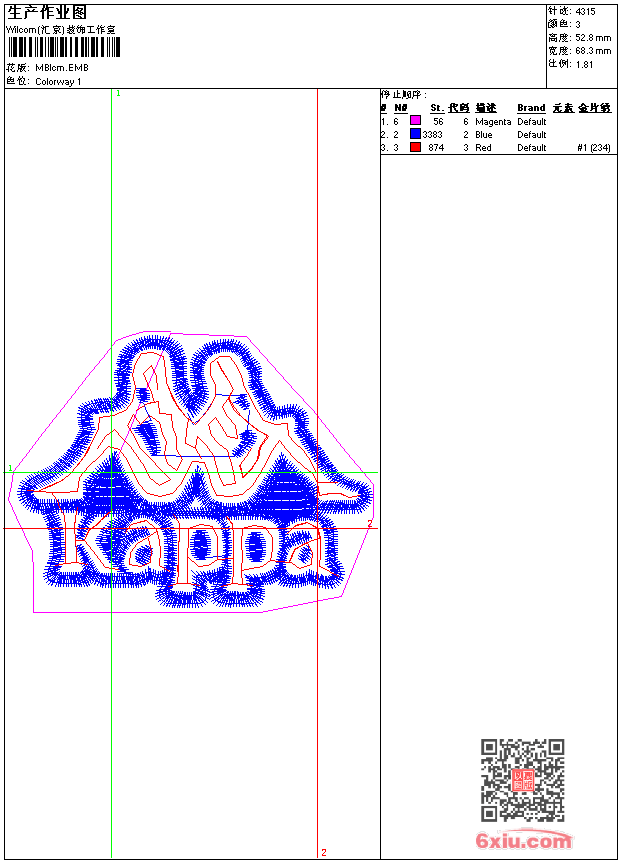Click the width value 68.3 mm

(x=593, y=51)
